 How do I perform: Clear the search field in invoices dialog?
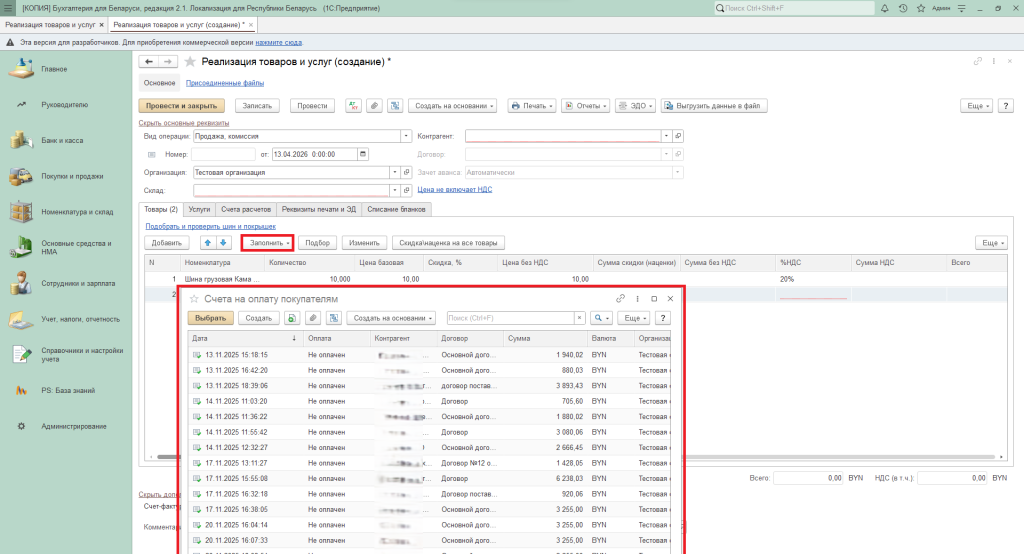click(x=579, y=318)
